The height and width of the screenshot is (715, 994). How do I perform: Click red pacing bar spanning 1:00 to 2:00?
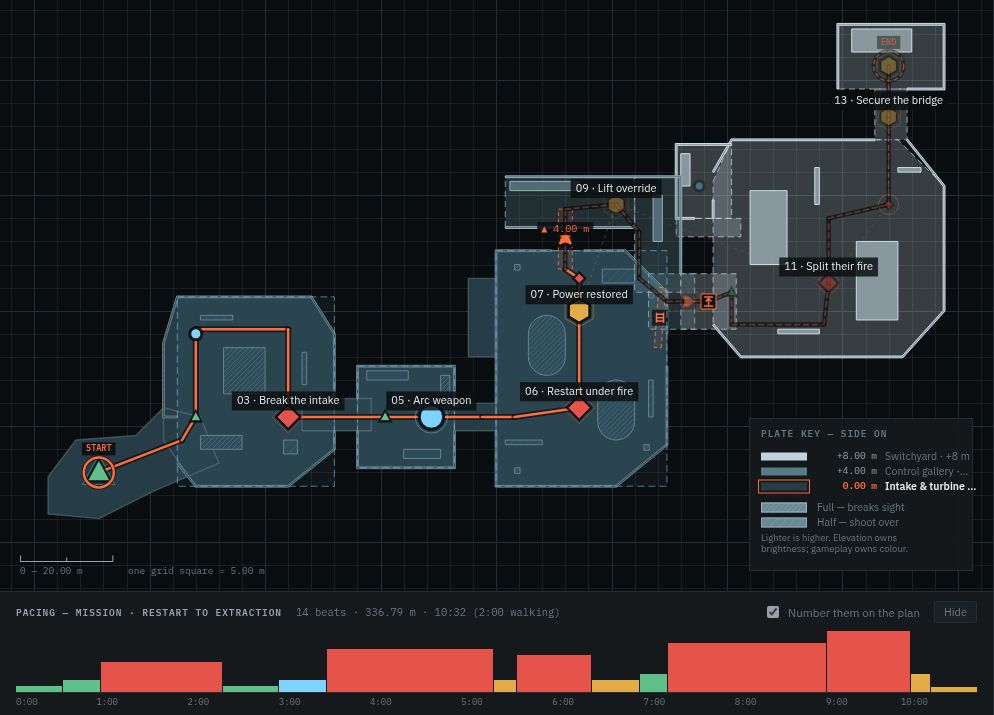161,676
